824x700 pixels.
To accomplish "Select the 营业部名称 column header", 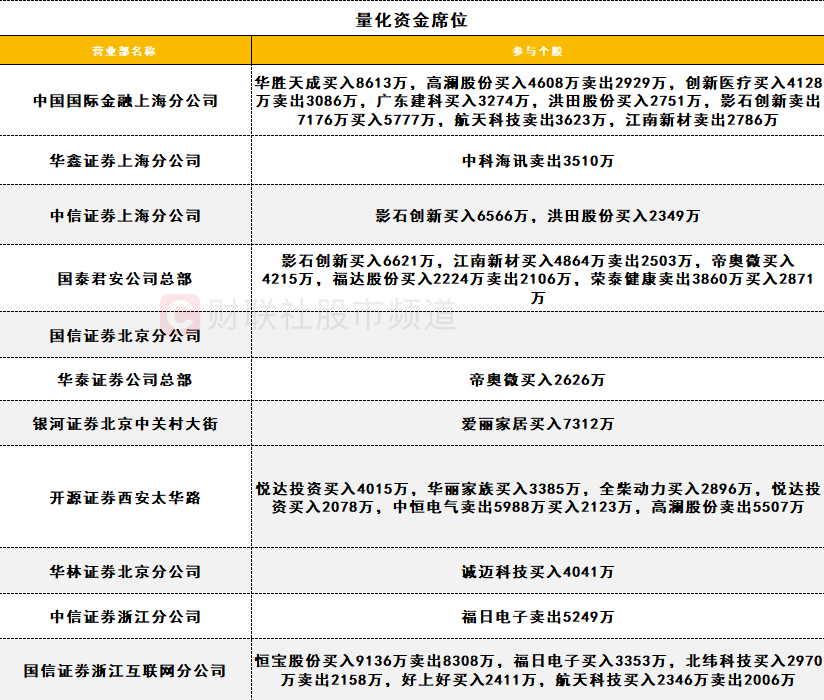I will coord(124,51).
